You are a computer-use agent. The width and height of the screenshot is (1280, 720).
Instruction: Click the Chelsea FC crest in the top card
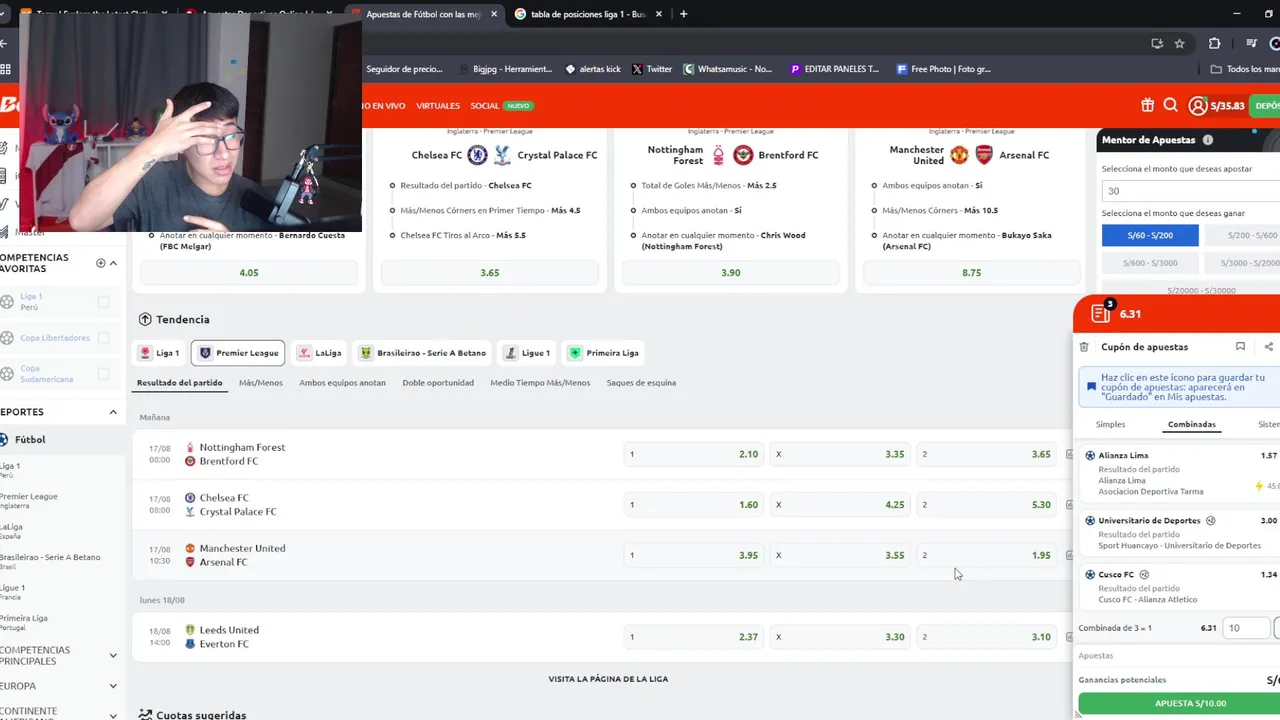tap(478, 155)
